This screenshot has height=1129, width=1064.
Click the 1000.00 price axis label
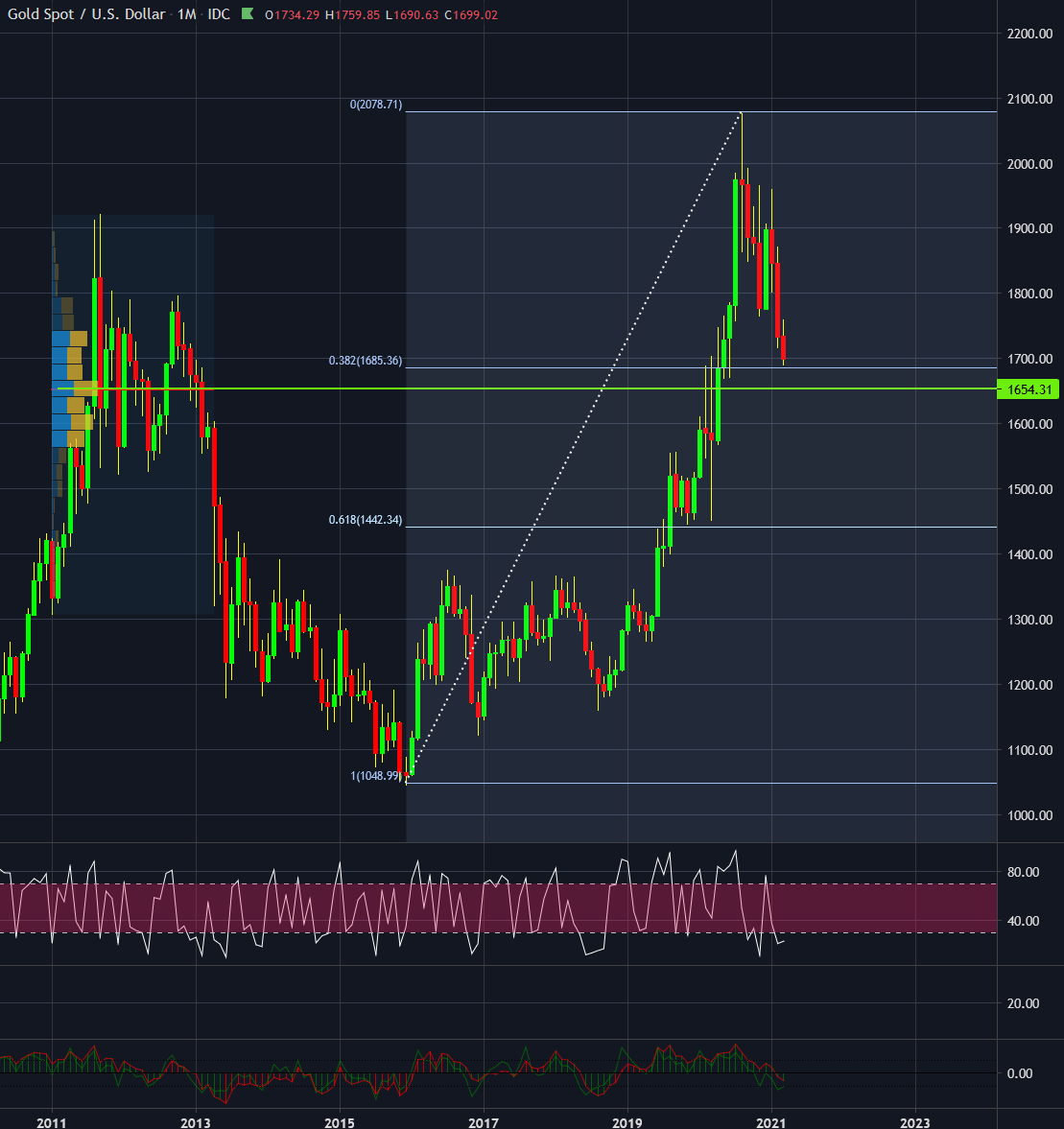(x=1029, y=815)
